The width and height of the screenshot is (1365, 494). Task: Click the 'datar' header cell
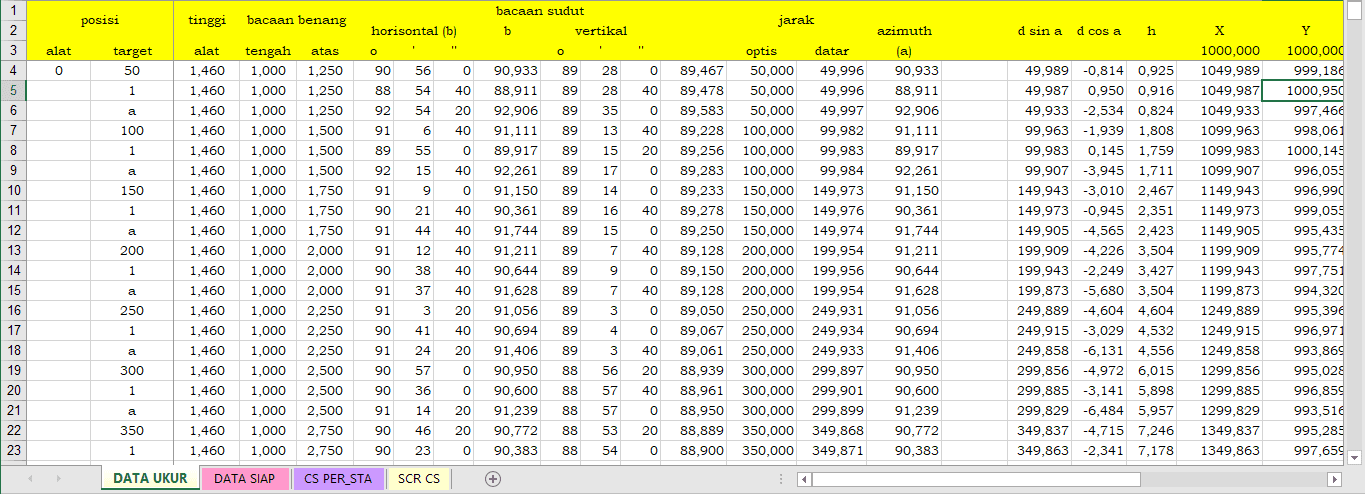coord(832,50)
